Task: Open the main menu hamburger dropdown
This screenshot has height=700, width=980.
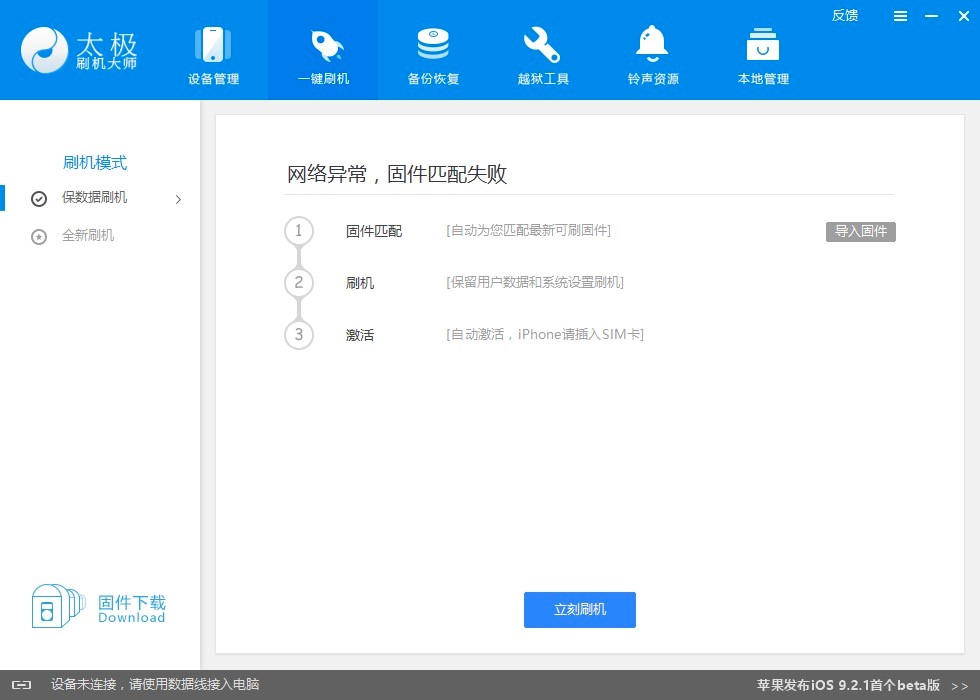Action: (900, 16)
